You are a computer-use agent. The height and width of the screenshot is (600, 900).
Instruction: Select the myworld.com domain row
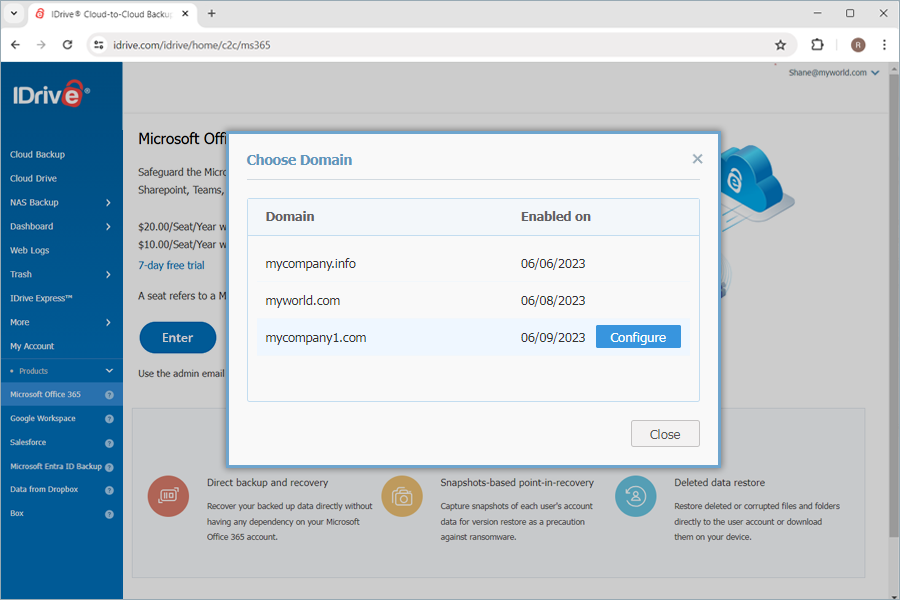point(473,300)
